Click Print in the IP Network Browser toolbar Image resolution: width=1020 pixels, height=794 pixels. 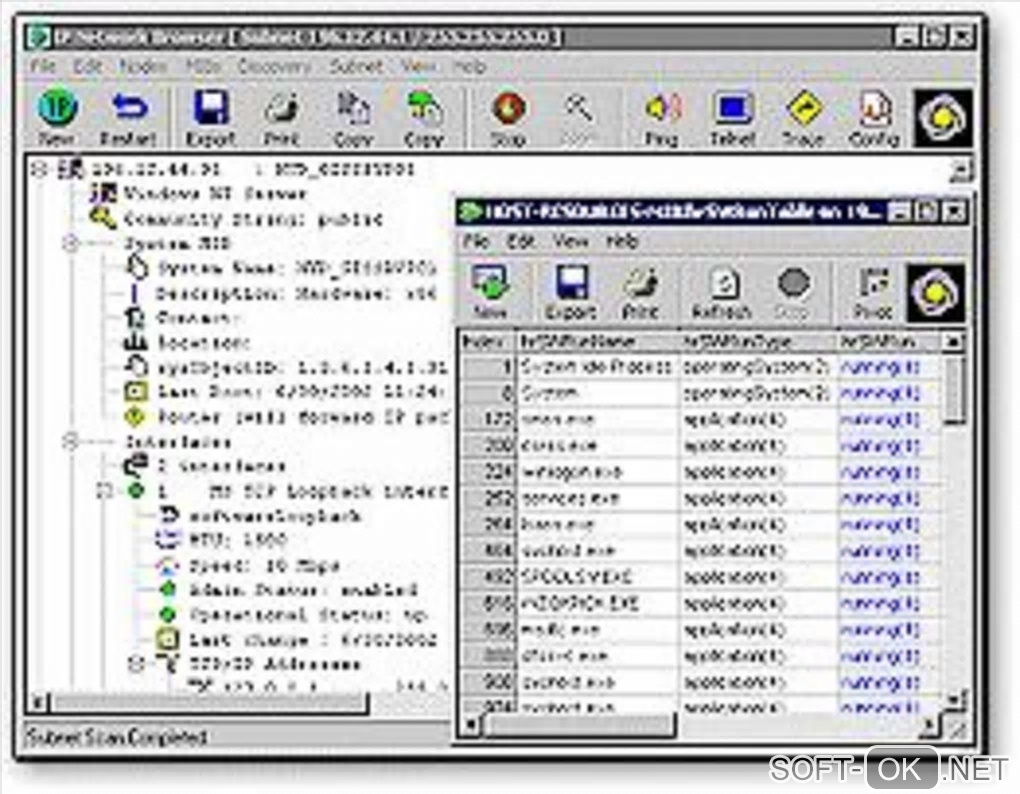(282, 118)
